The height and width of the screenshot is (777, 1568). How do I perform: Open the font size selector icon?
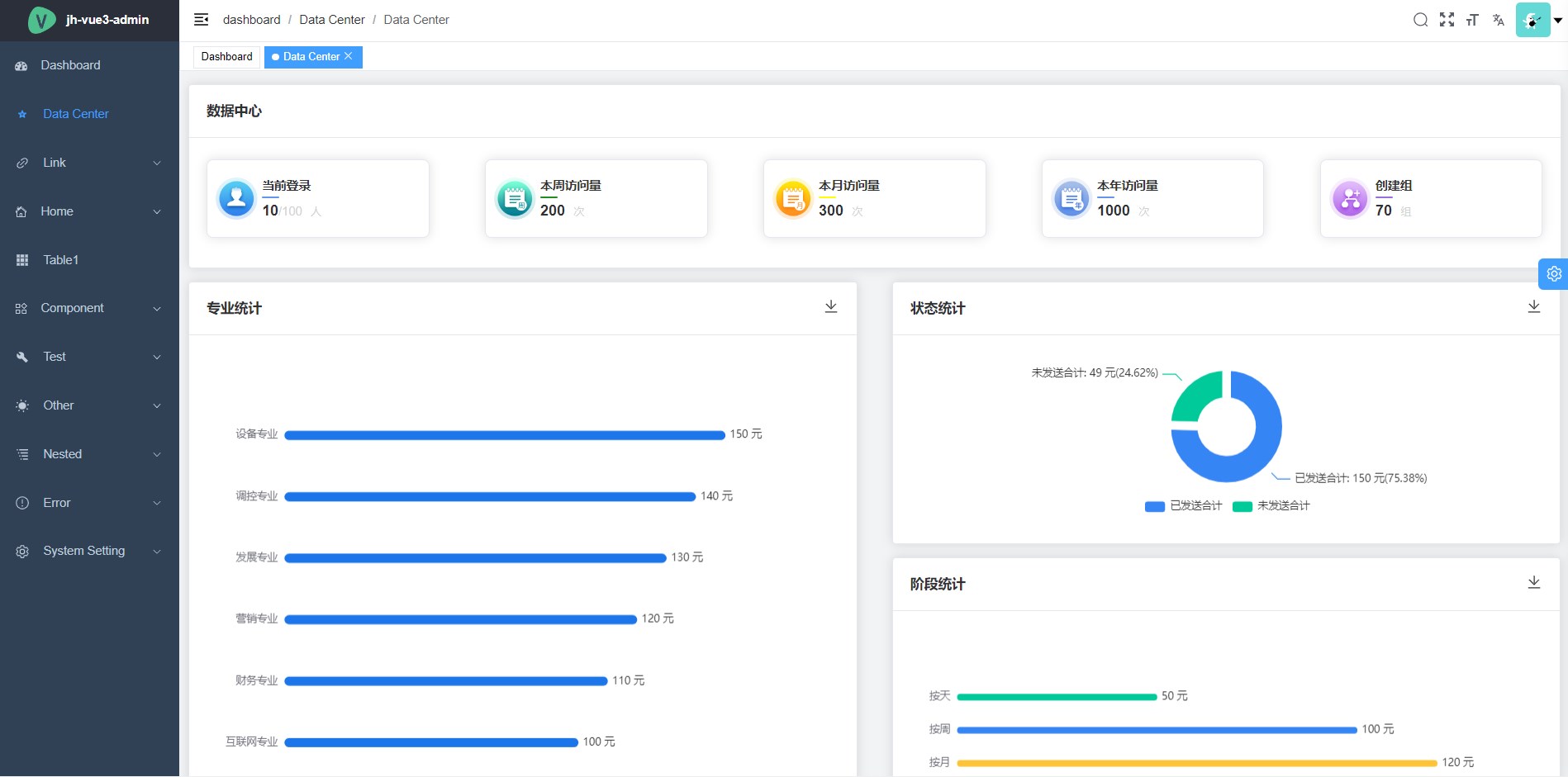click(1472, 20)
